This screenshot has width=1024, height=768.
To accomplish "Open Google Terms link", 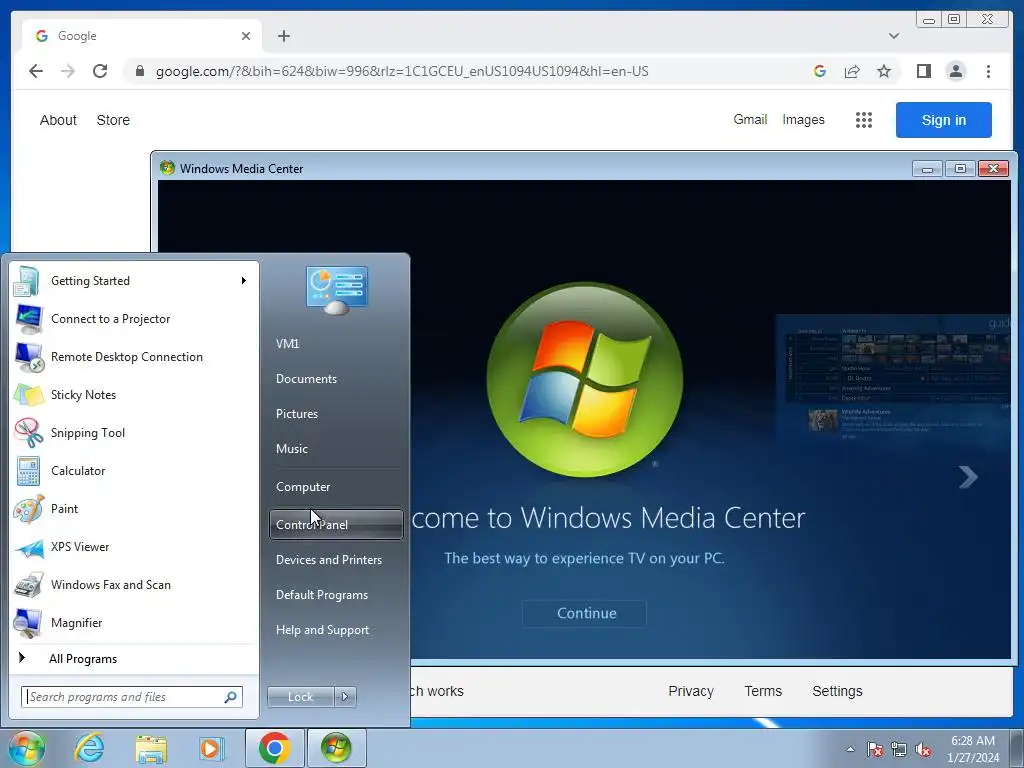I will click(763, 691).
